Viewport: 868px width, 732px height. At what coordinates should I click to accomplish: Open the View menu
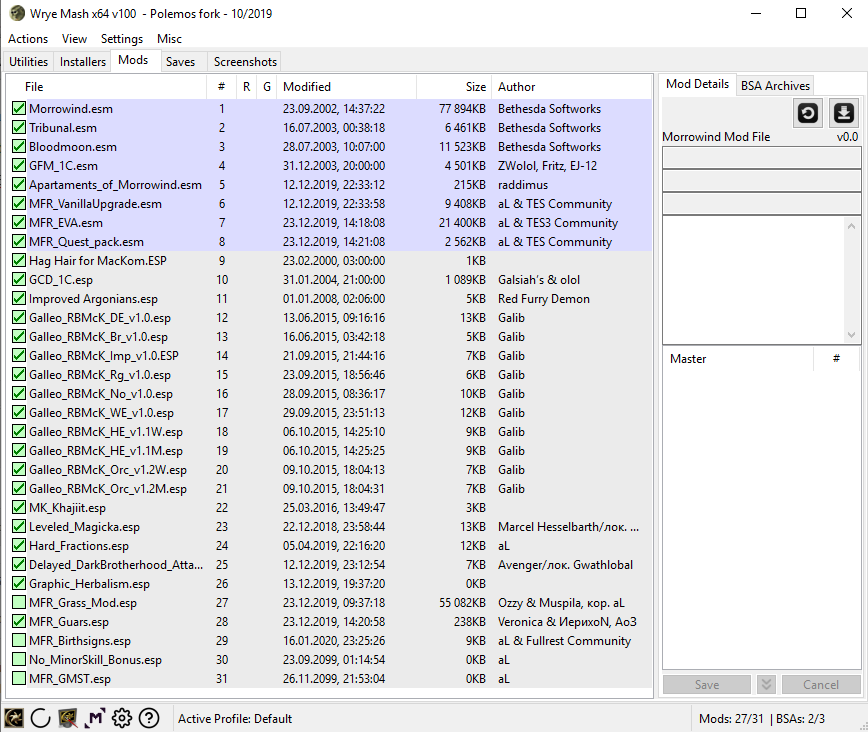pos(74,39)
